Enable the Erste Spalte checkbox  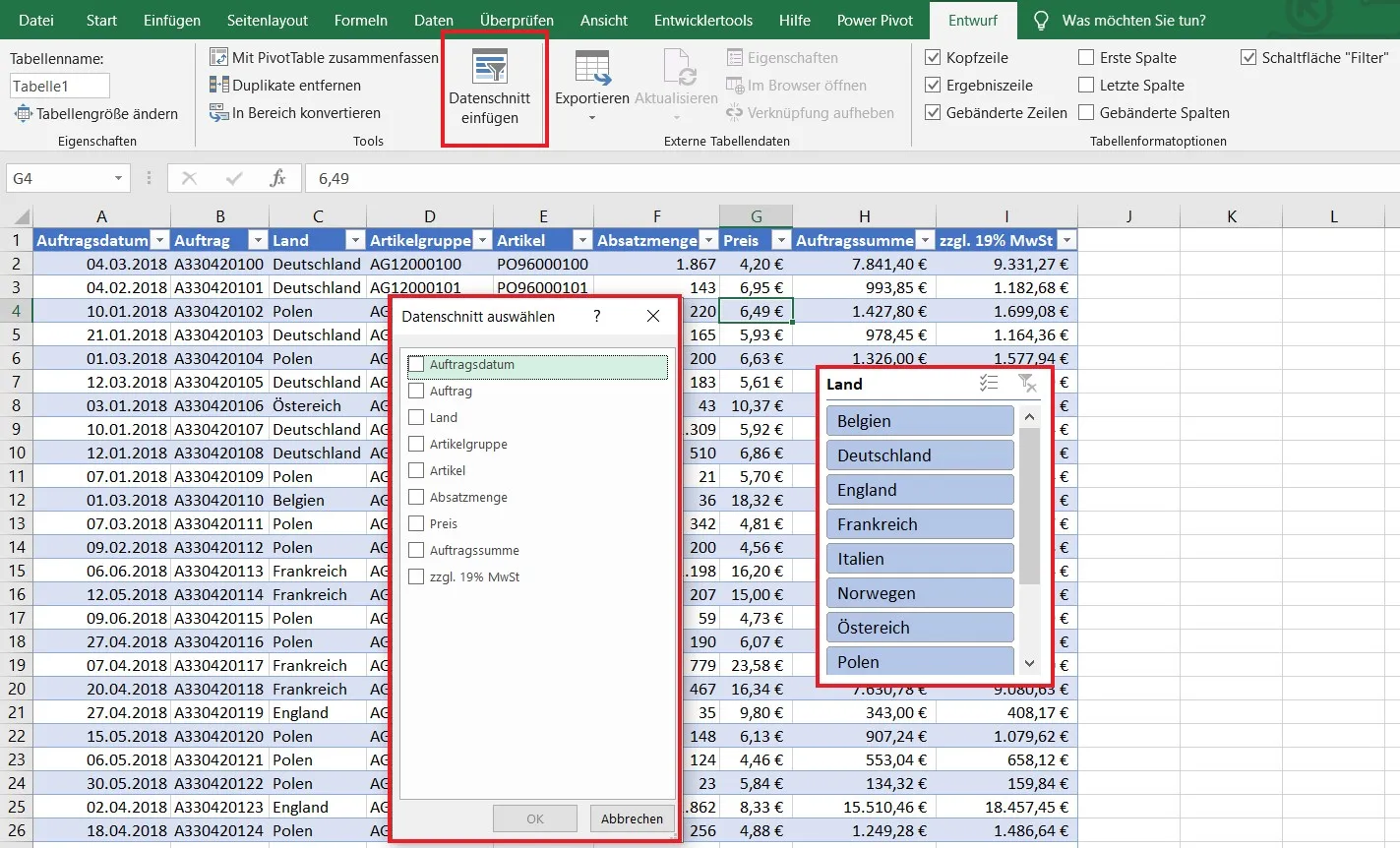pyautogui.click(x=1086, y=58)
